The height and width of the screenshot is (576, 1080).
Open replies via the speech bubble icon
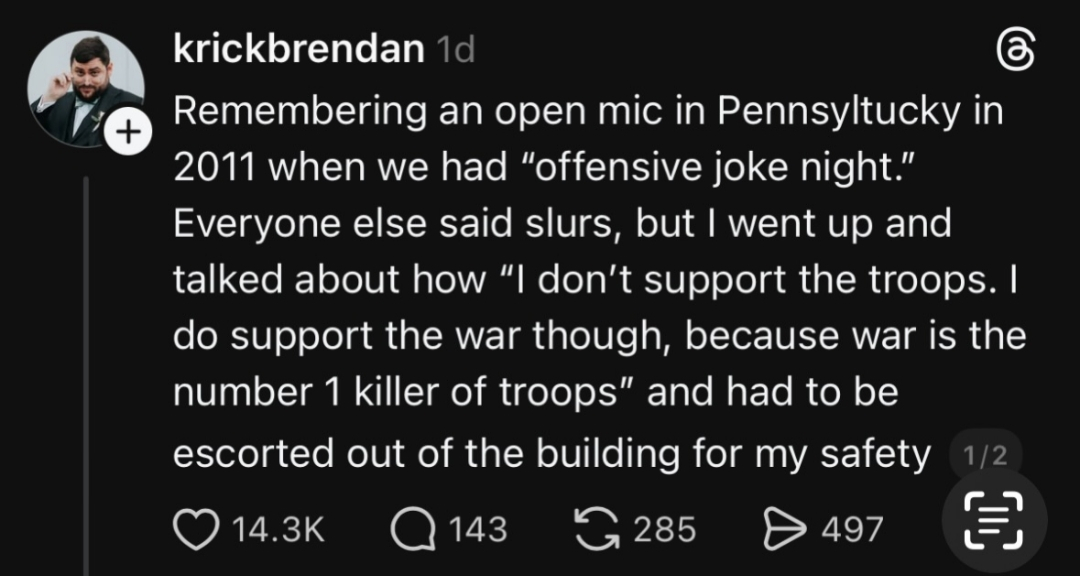tap(410, 527)
